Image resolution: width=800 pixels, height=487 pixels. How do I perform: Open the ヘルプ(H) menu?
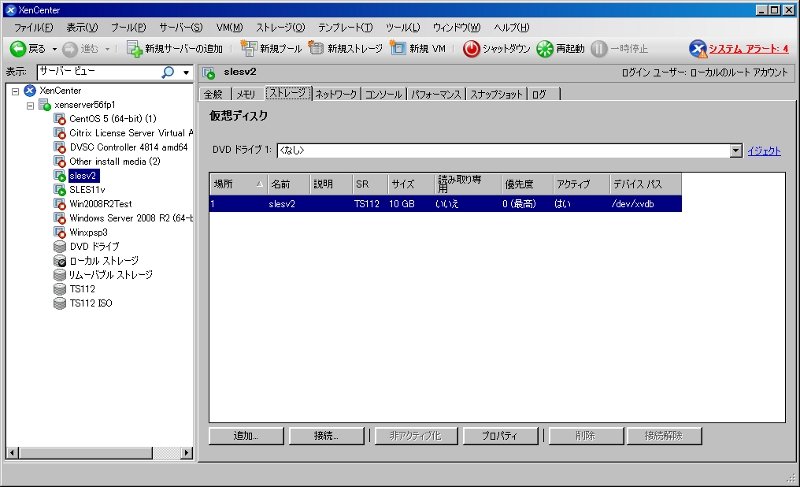click(511, 28)
